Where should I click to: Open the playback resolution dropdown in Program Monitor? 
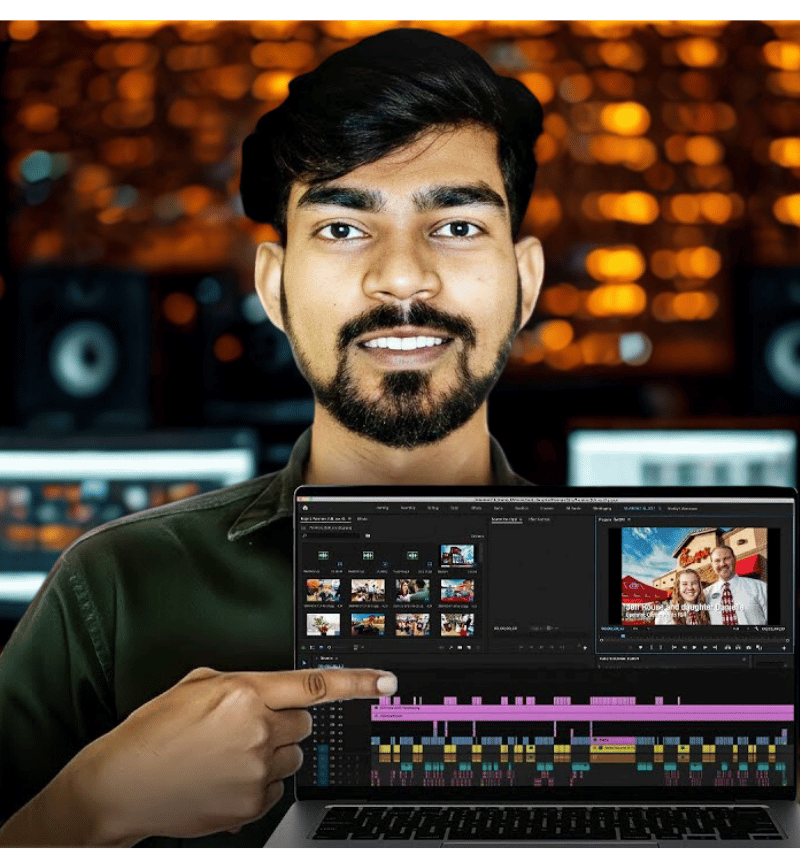pyautogui.click(x=737, y=629)
